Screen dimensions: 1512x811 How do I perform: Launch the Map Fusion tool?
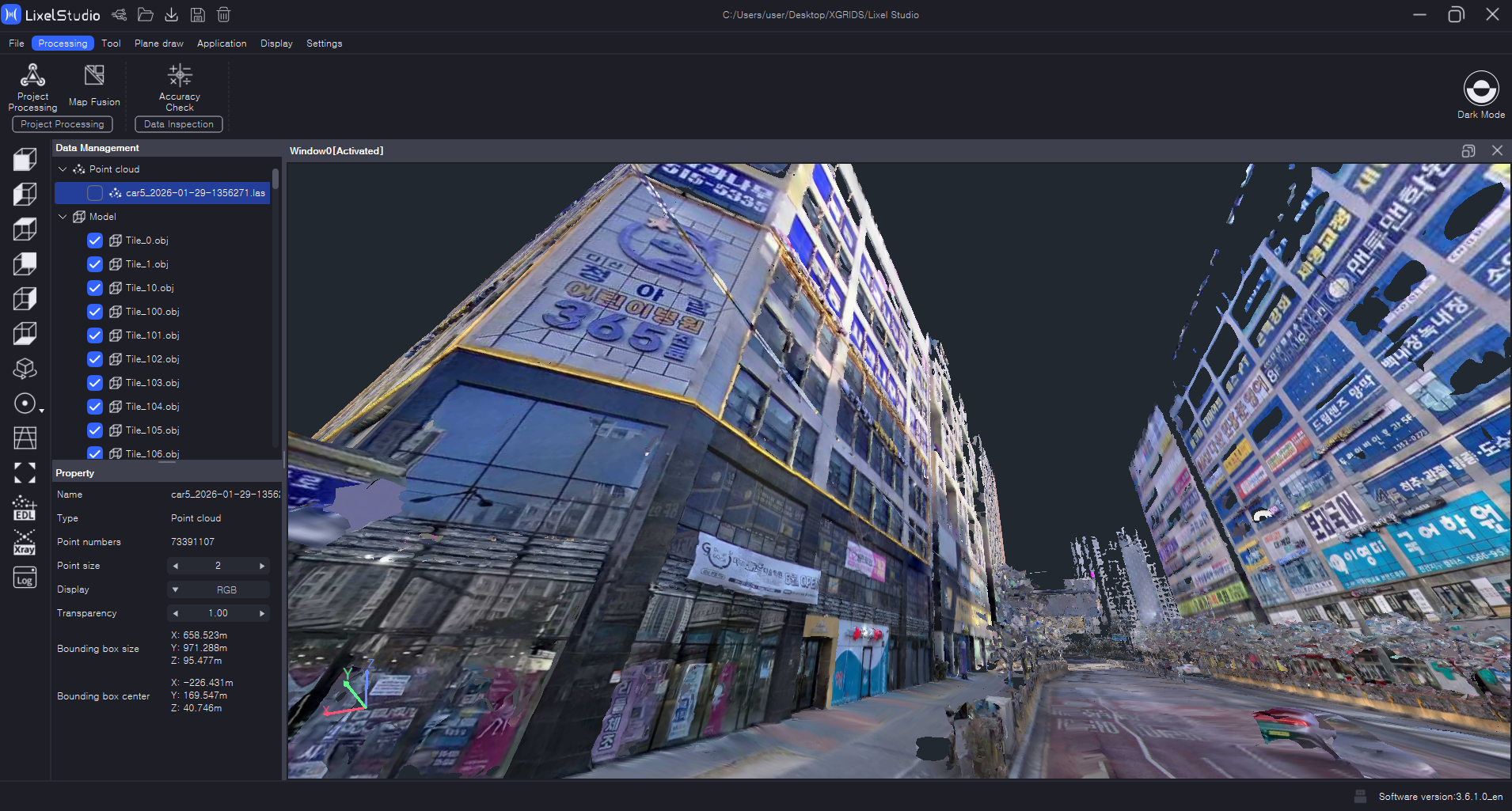pyautogui.click(x=94, y=86)
